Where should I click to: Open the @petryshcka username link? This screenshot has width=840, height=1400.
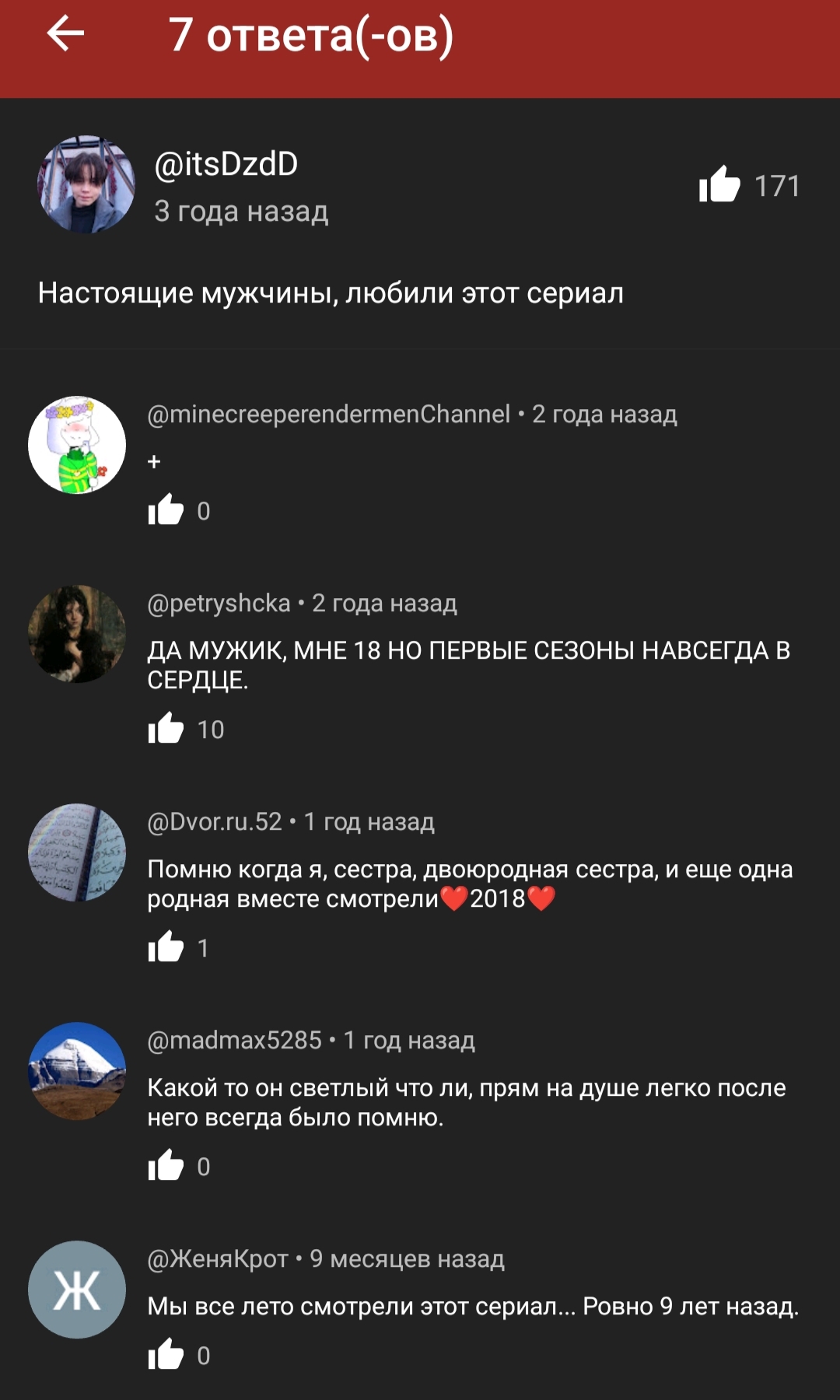pos(219,603)
